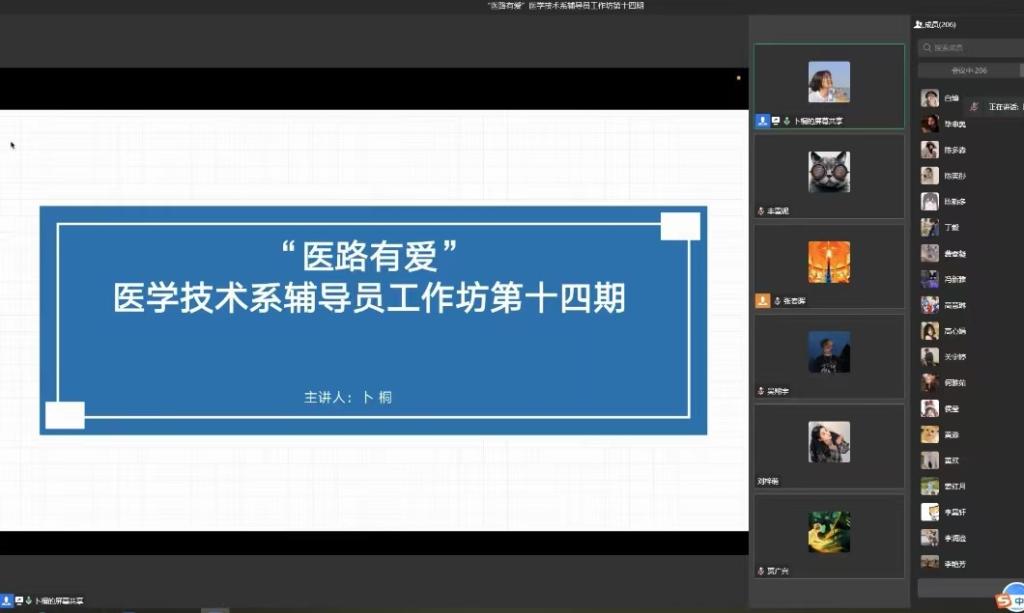Select the tile of the long-haired woman in a plaid top

pos(829,447)
